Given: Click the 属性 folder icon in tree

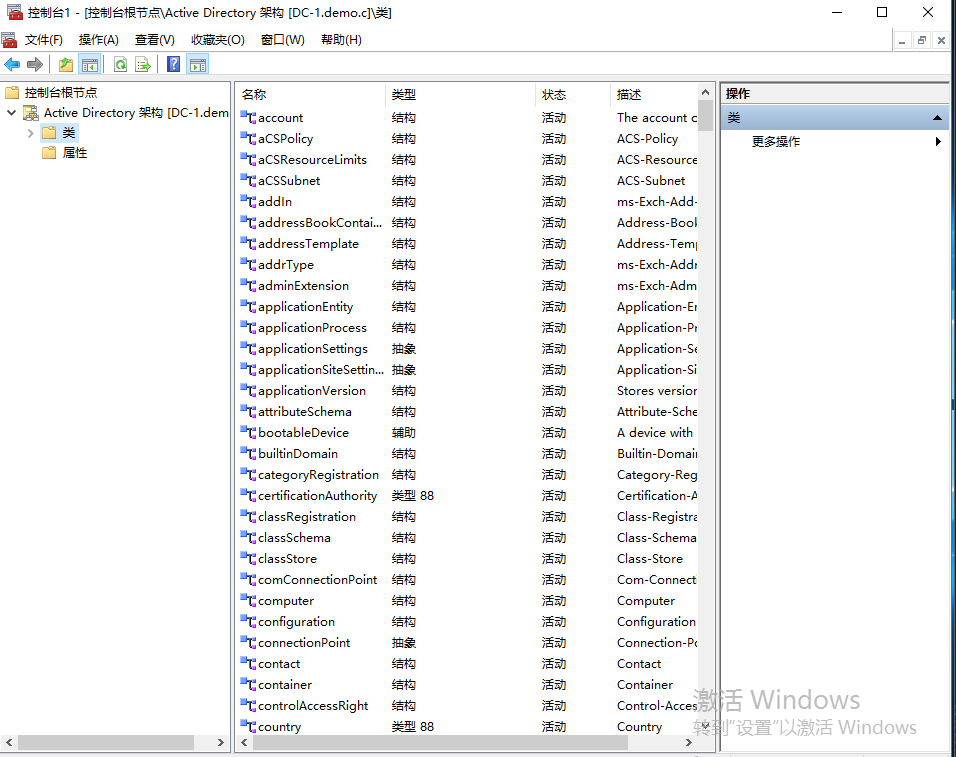Looking at the screenshot, I should [x=49, y=153].
